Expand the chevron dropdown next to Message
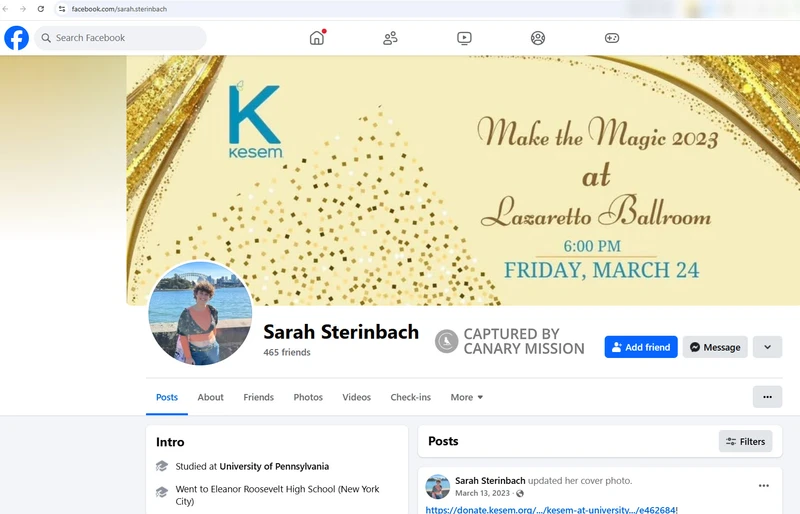The width and height of the screenshot is (800, 514). coord(767,347)
